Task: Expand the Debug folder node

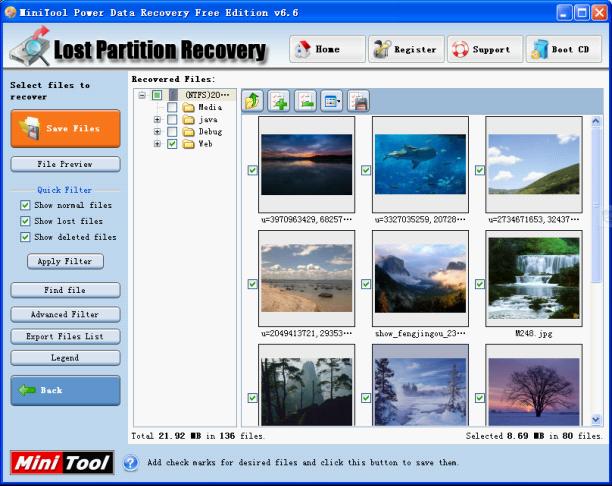Action: click(x=157, y=132)
